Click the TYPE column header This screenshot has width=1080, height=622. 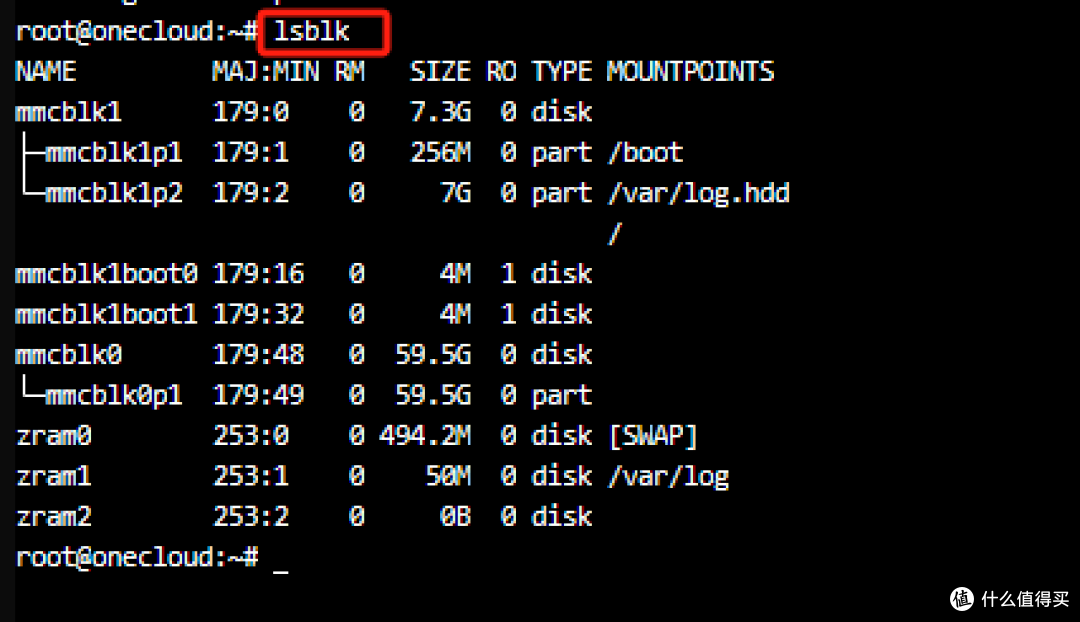point(561,72)
